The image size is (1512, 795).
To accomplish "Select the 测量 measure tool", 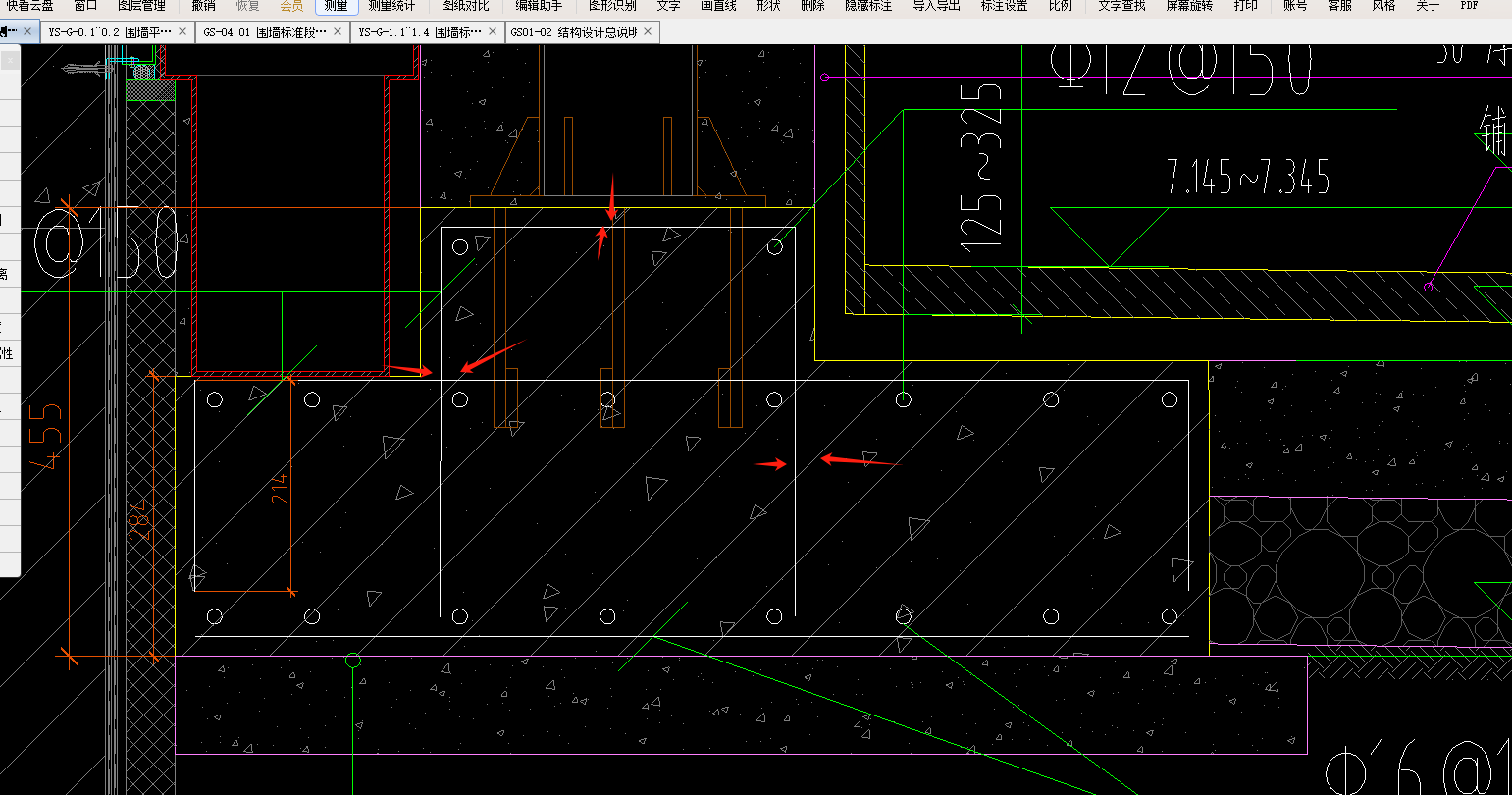I will click(x=336, y=6).
